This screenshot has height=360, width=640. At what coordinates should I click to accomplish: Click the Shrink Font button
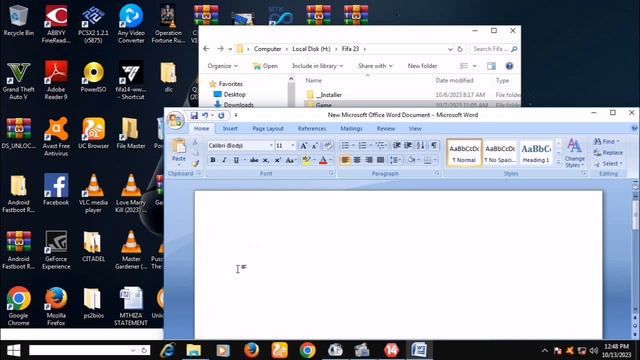[315, 145]
